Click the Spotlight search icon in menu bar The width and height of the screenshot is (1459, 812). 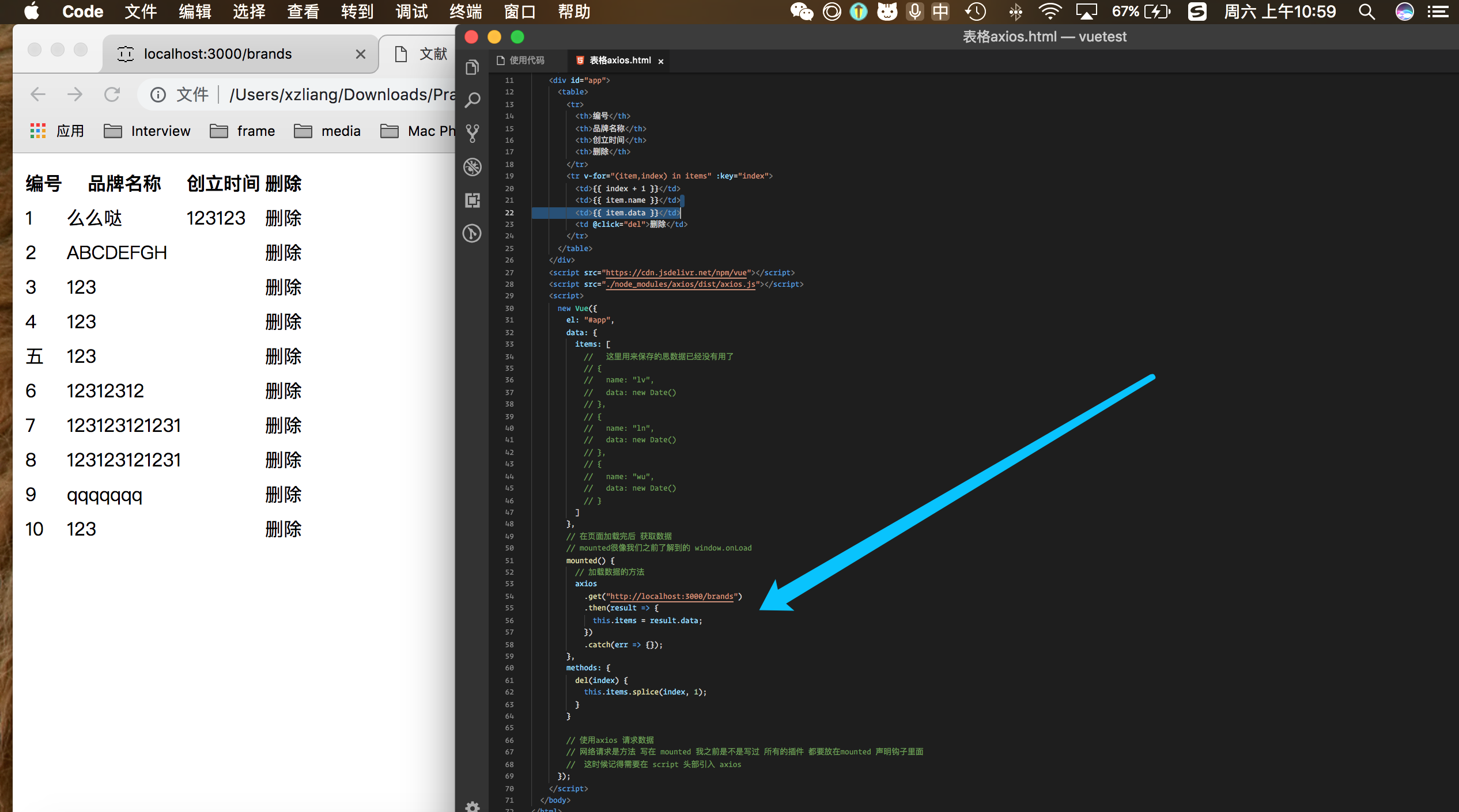point(1366,12)
